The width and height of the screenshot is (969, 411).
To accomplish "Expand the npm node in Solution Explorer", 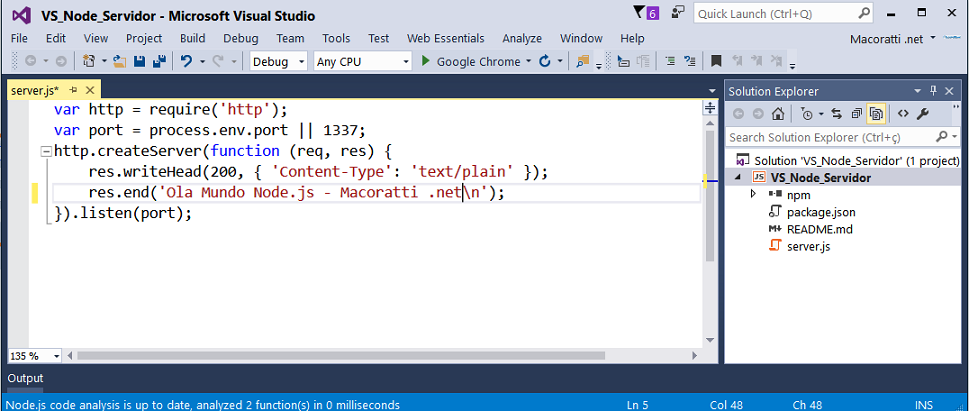I will click(x=753, y=194).
